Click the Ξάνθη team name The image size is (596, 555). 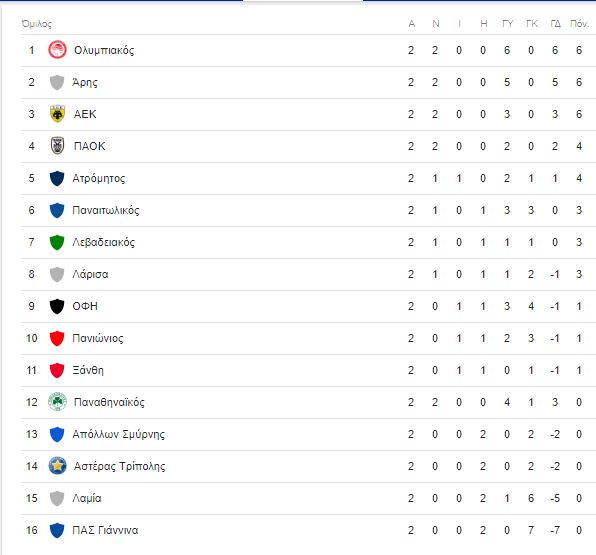(x=88, y=370)
